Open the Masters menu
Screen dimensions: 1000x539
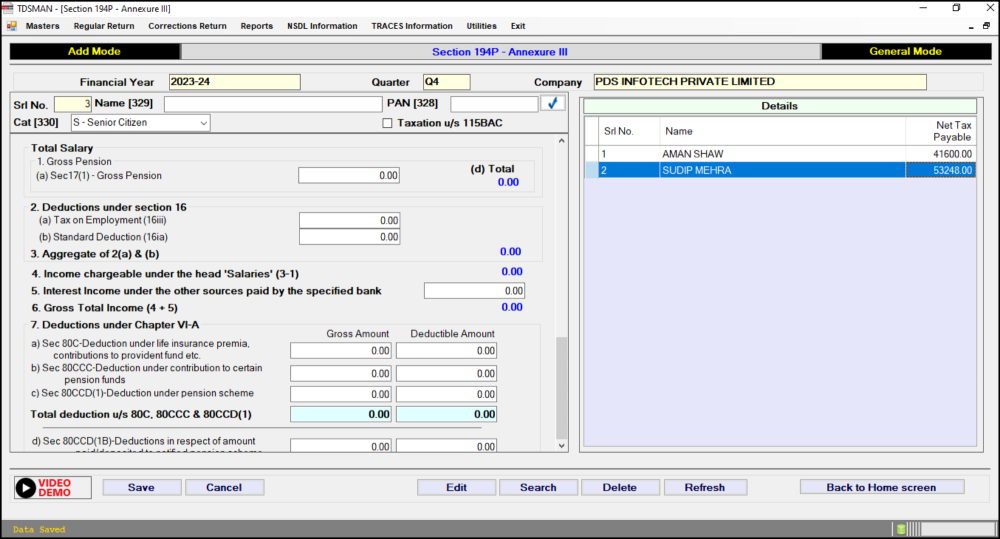tap(42, 26)
